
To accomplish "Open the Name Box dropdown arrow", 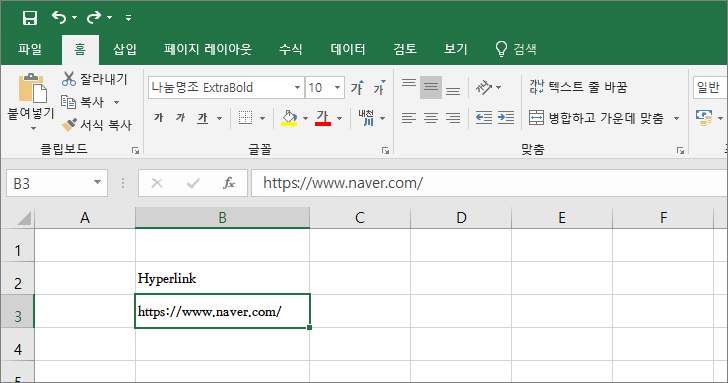I will point(97,182).
